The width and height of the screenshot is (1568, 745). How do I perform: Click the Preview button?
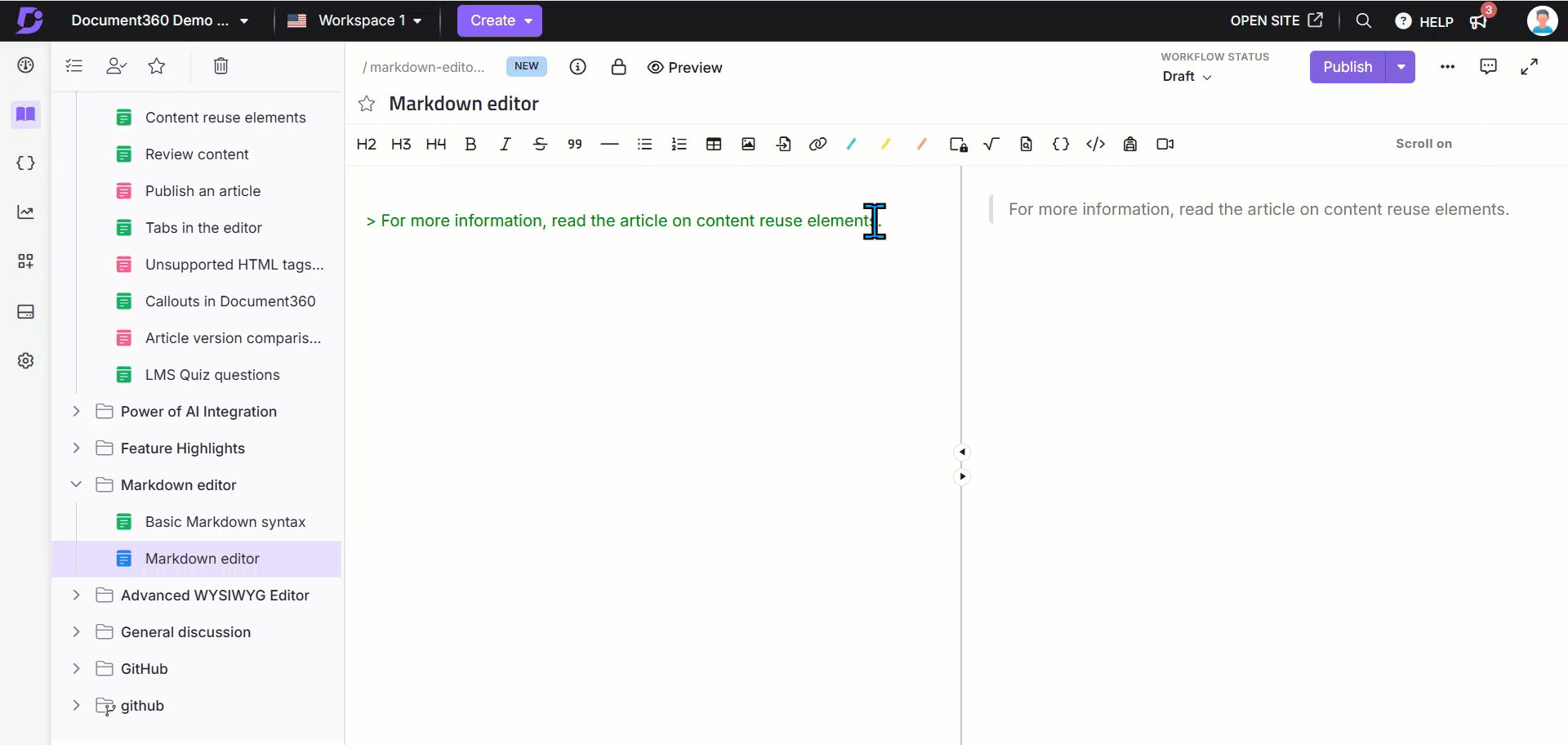click(x=684, y=68)
